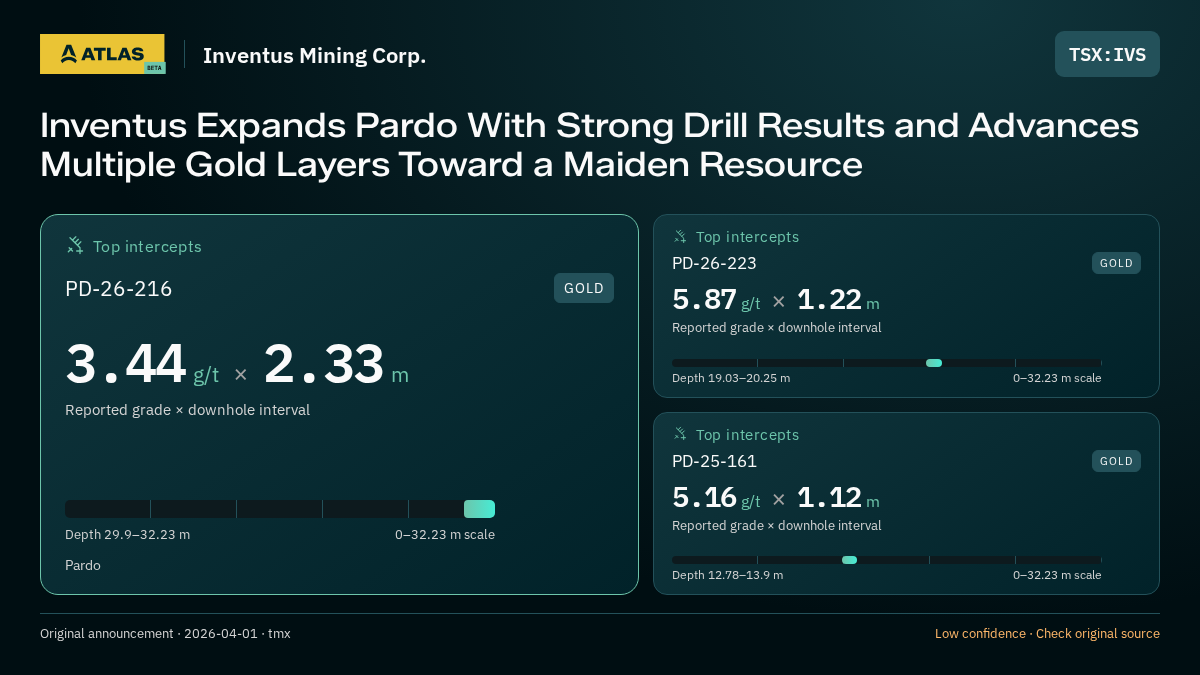Click the 3.44 g/t grade value
1200x675 pixels.
coord(142,364)
